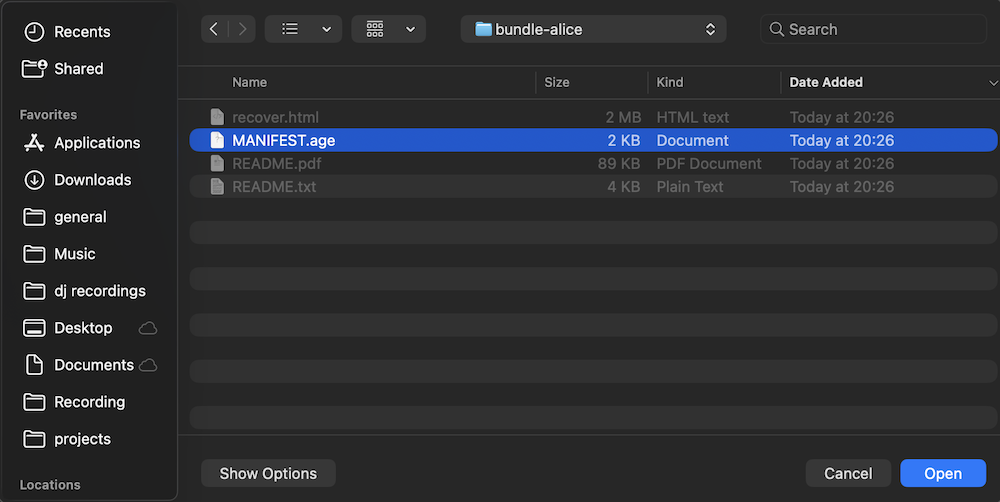Click the README.pdf file icon

click(217, 163)
